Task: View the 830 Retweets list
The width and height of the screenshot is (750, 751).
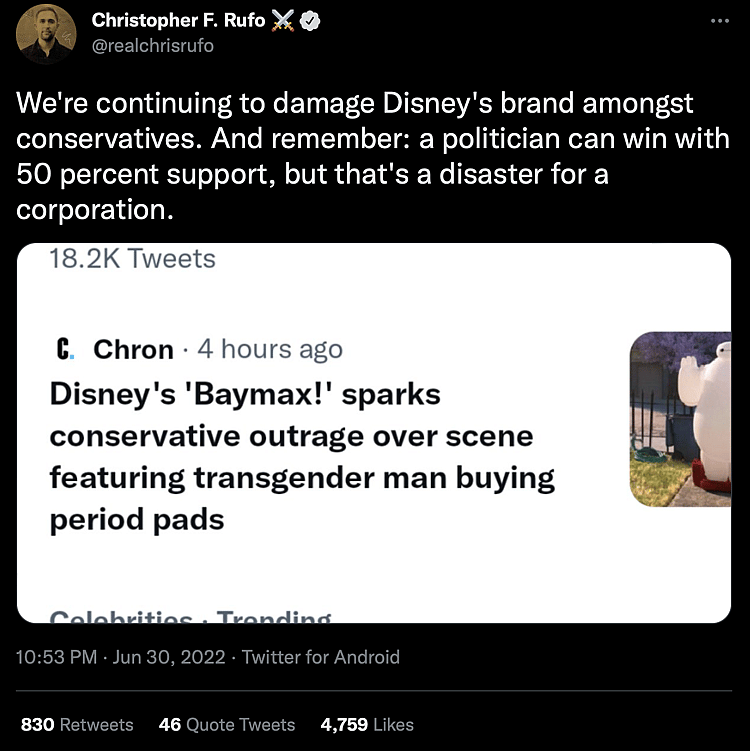Action: [77, 724]
